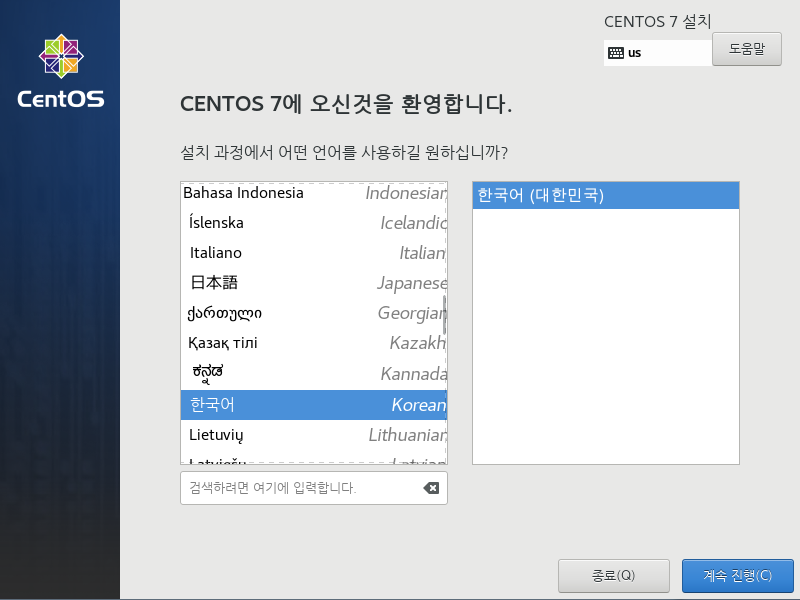Image resolution: width=800 pixels, height=600 pixels.
Task: Select 한국어 Korean in the language list
Action: [314, 405]
